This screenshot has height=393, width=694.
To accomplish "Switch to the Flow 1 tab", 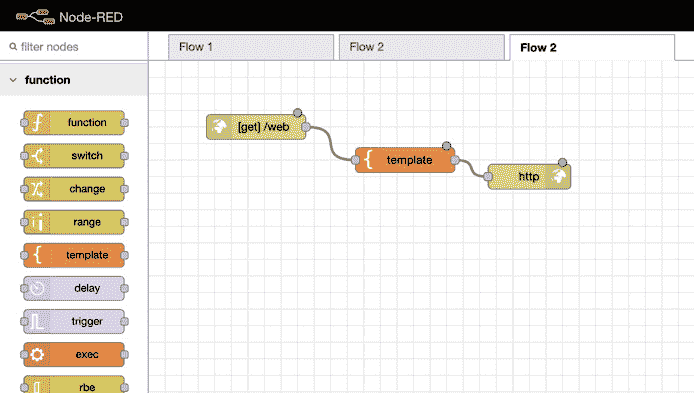I will point(251,47).
